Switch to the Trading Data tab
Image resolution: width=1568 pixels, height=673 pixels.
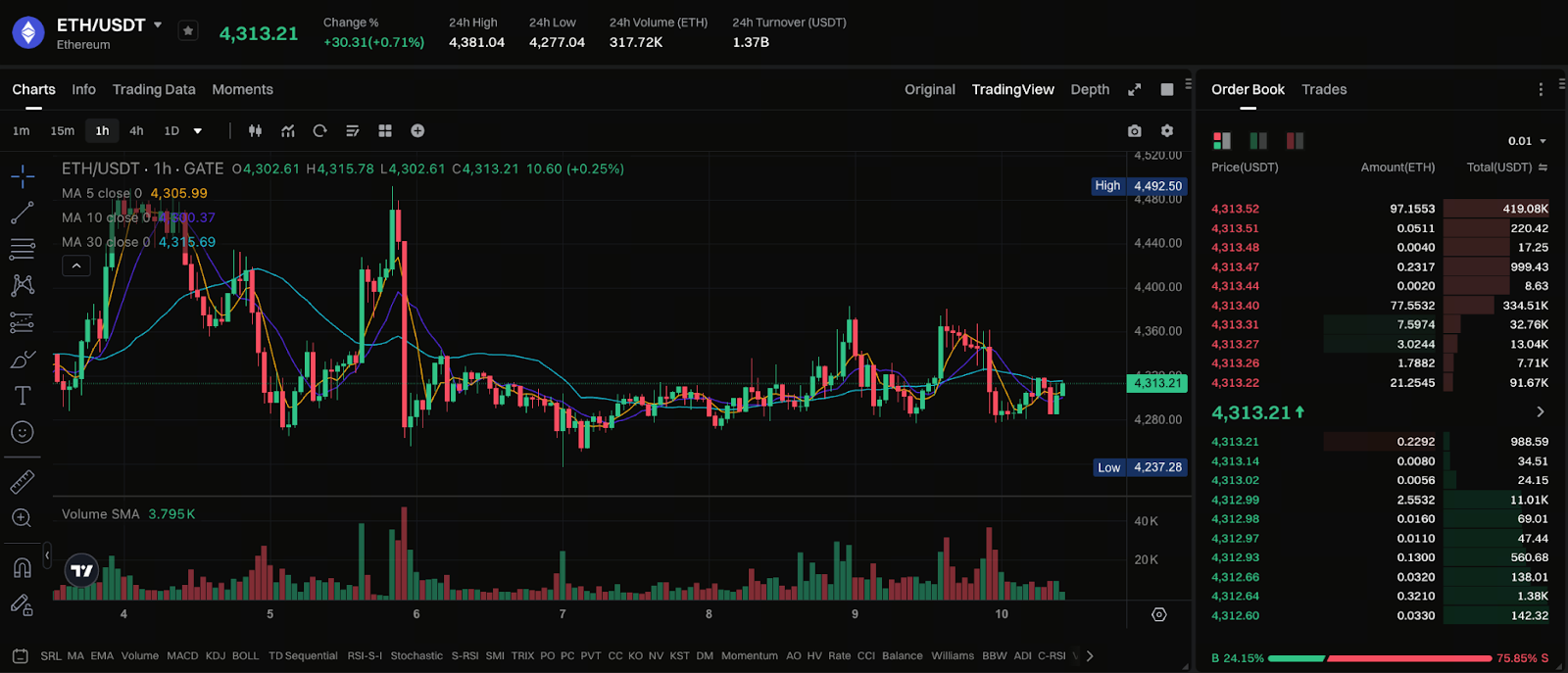(154, 89)
